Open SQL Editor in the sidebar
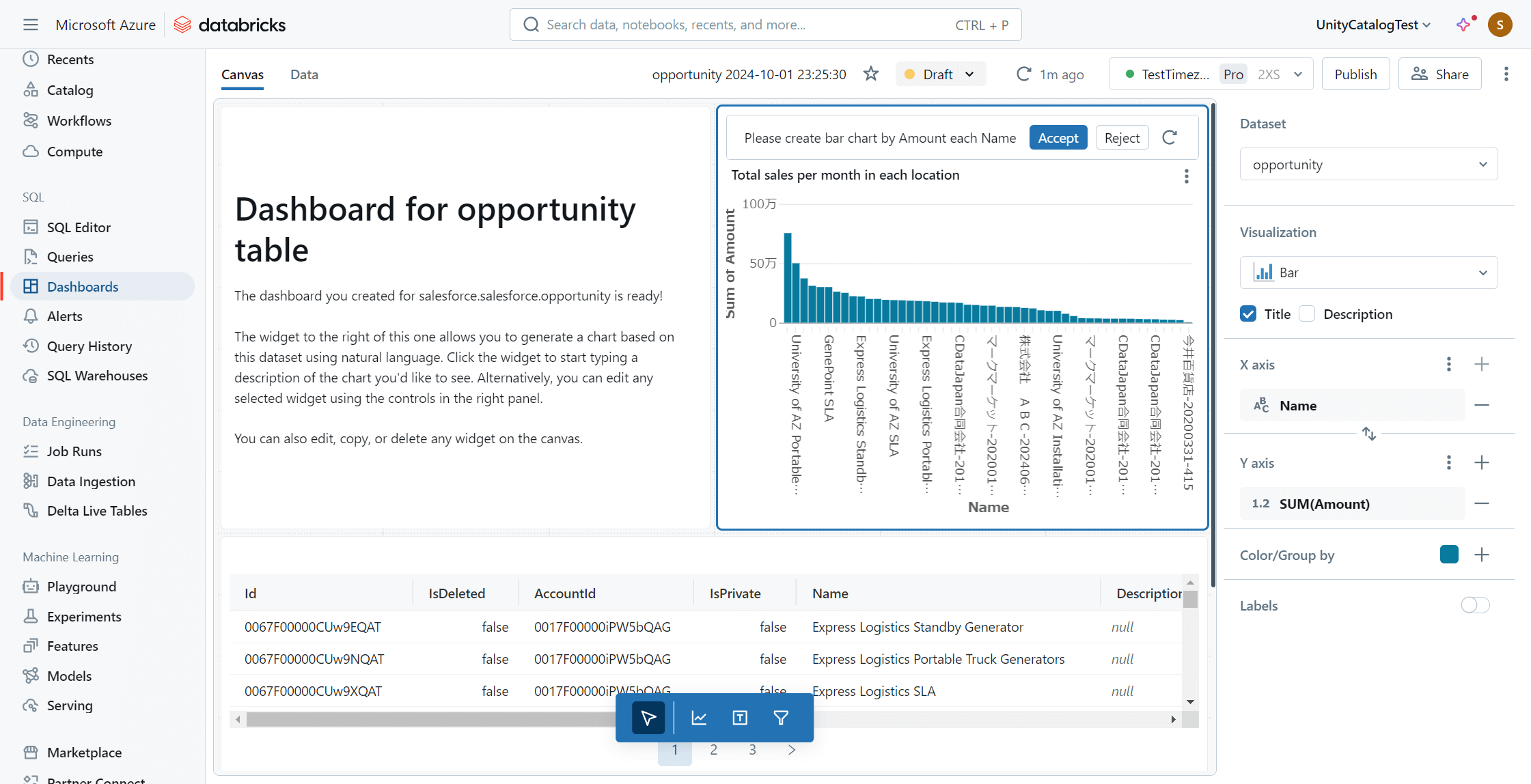1531x784 pixels. 79,227
